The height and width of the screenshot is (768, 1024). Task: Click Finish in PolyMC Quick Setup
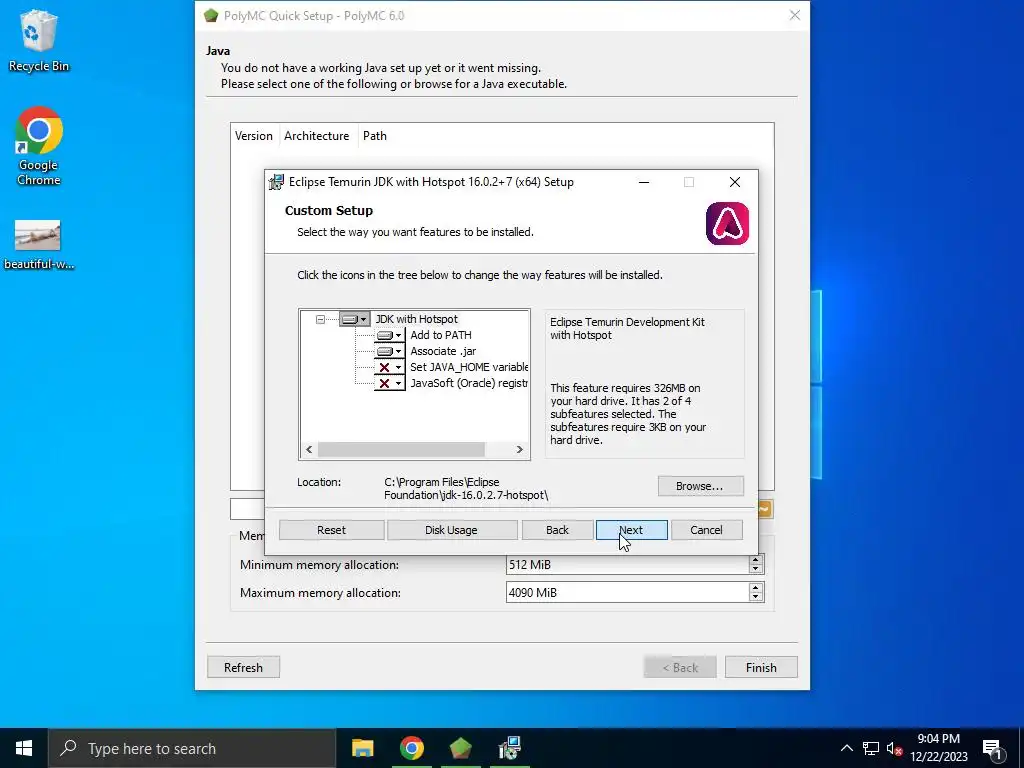pyautogui.click(x=761, y=667)
